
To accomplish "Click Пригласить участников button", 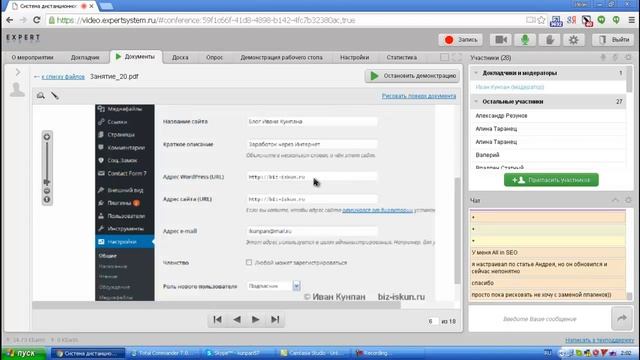I will (x=551, y=180).
